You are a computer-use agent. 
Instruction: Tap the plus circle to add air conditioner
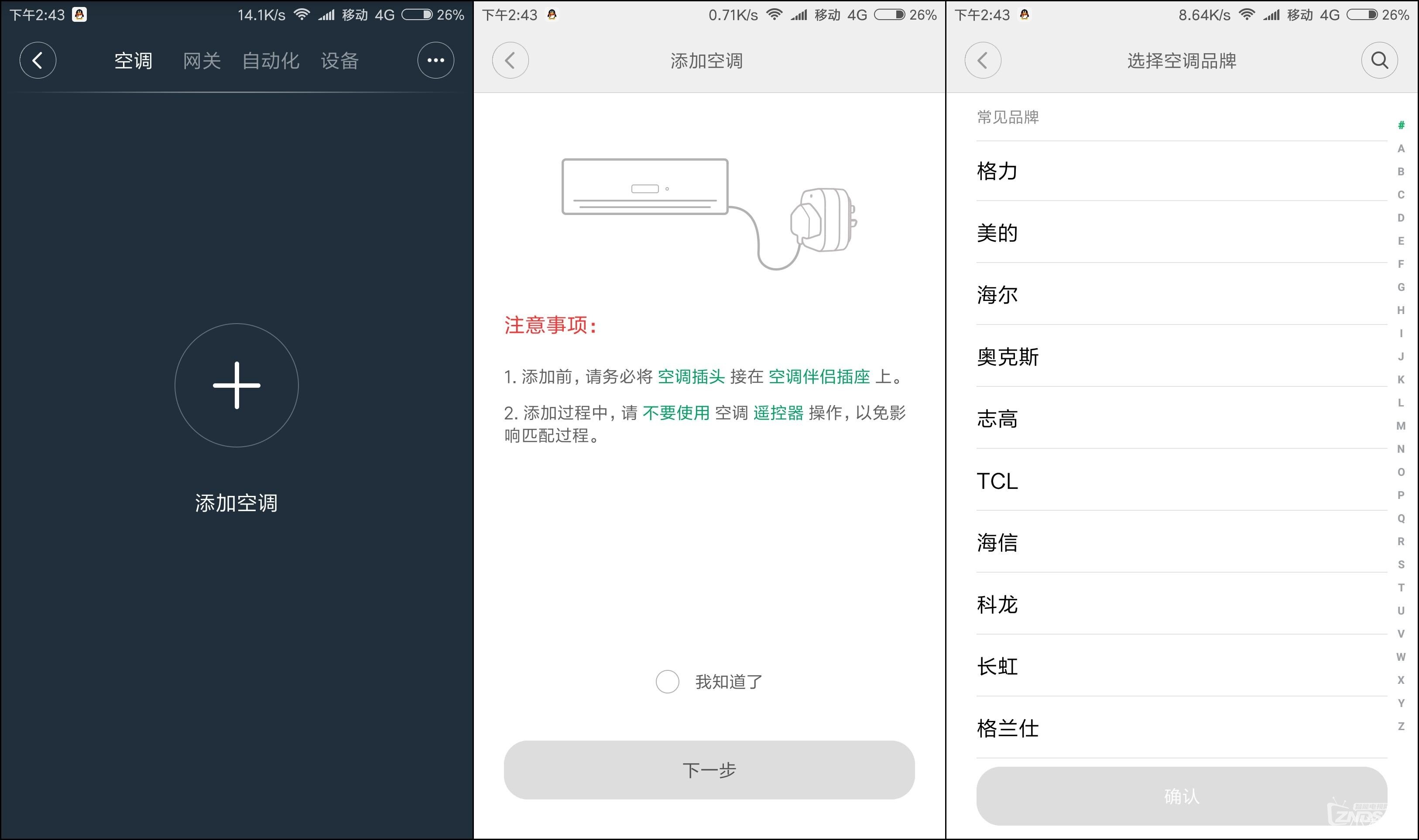236,385
